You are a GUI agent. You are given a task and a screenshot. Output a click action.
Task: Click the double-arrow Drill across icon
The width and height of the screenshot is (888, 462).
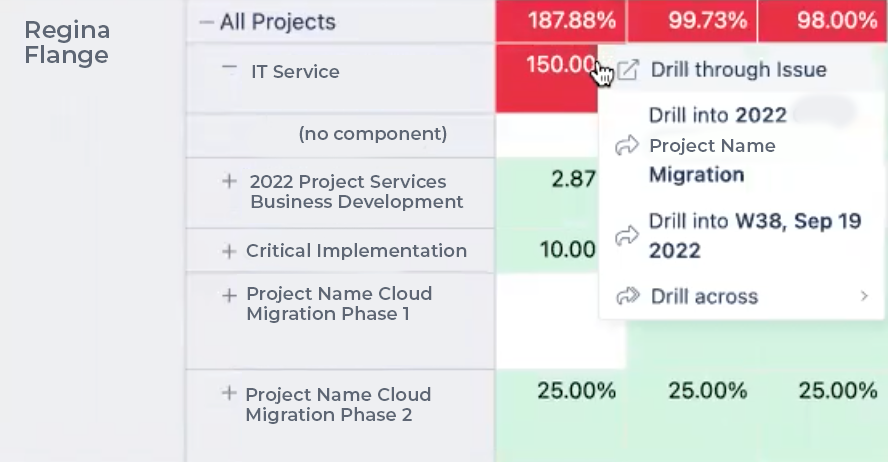[x=627, y=296]
